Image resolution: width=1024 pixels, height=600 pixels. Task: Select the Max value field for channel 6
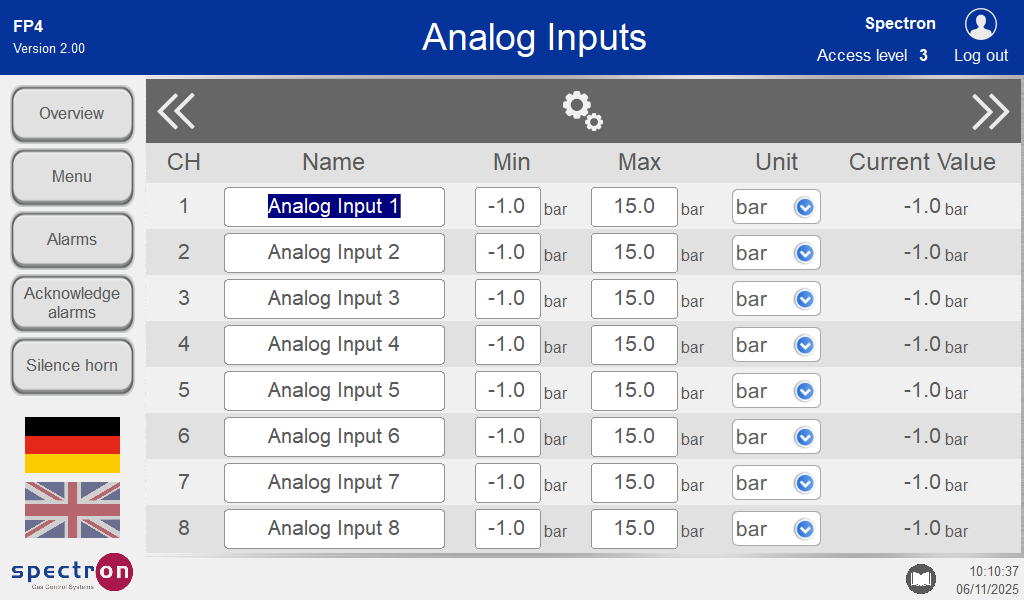coord(634,437)
